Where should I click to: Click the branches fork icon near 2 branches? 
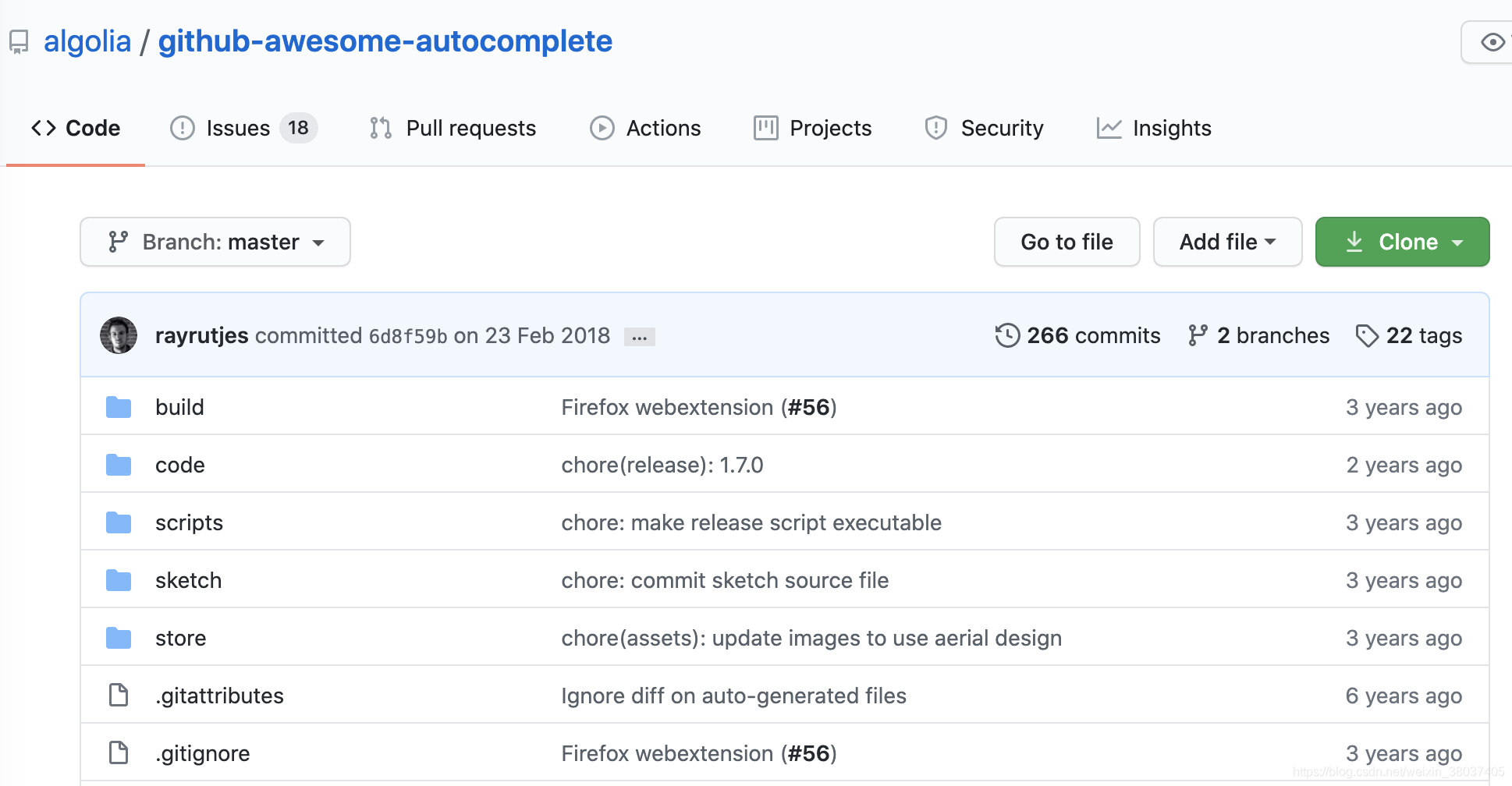click(1198, 335)
